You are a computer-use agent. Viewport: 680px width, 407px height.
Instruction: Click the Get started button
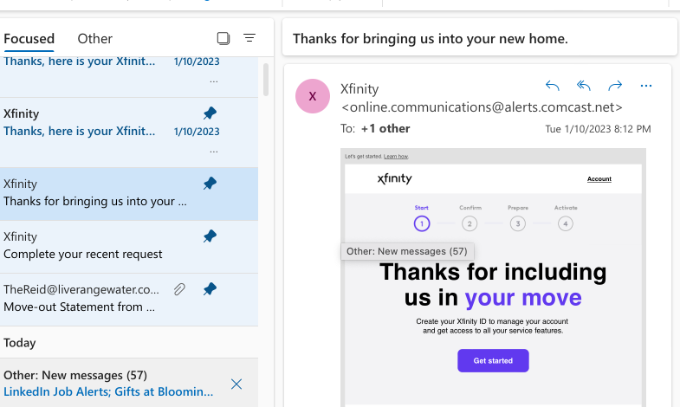click(x=493, y=361)
